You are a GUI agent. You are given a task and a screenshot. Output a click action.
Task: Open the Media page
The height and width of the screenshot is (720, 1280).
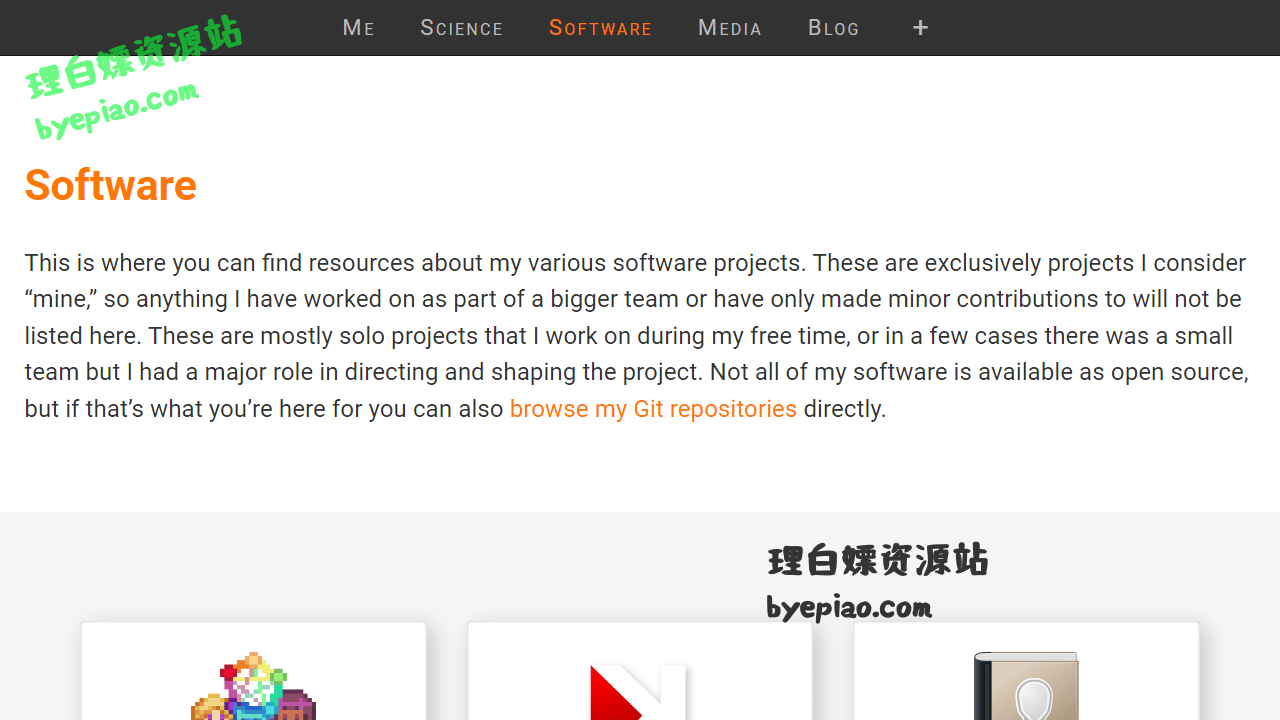pyautogui.click(x=730, y=28)
